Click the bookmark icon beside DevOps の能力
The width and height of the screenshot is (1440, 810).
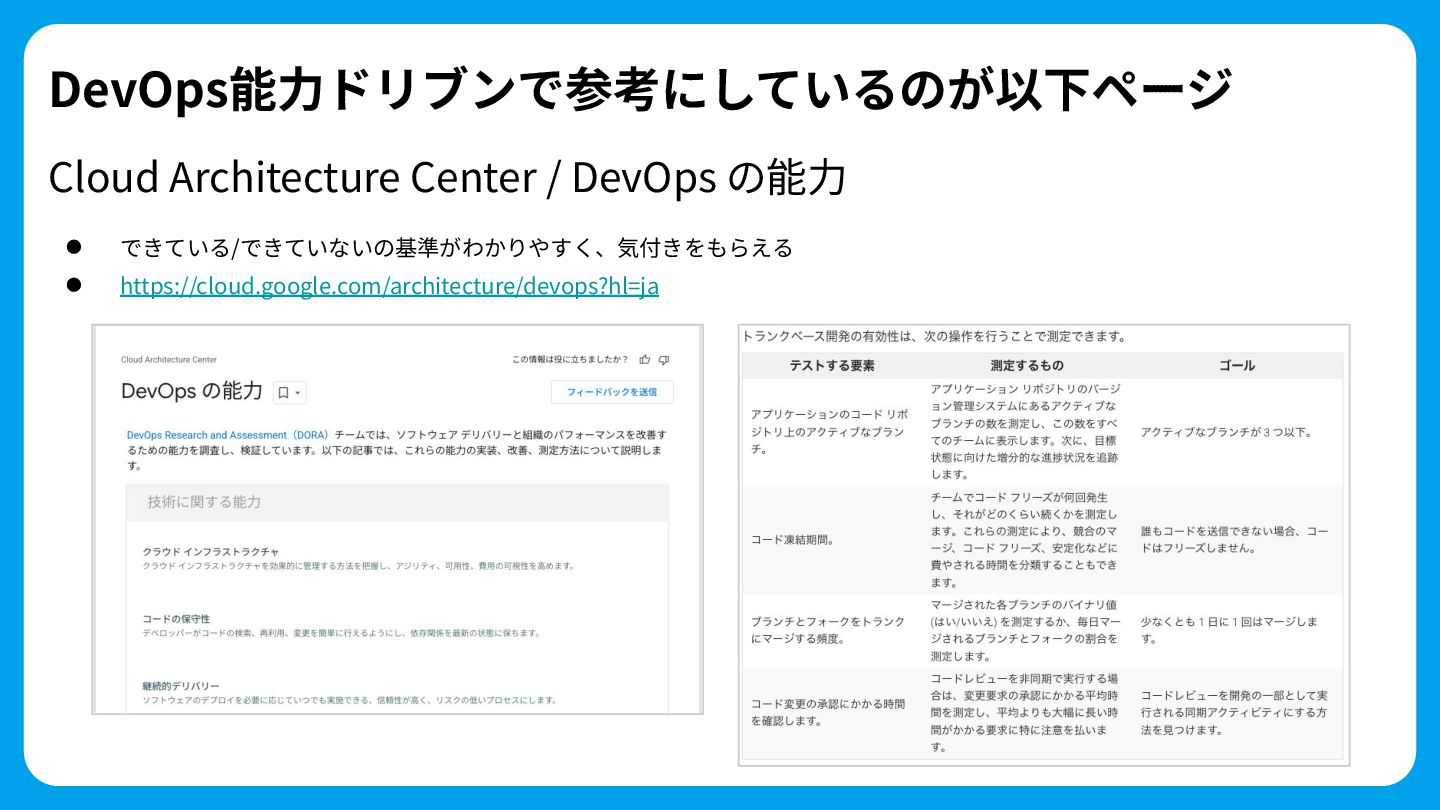coord(283,393)
